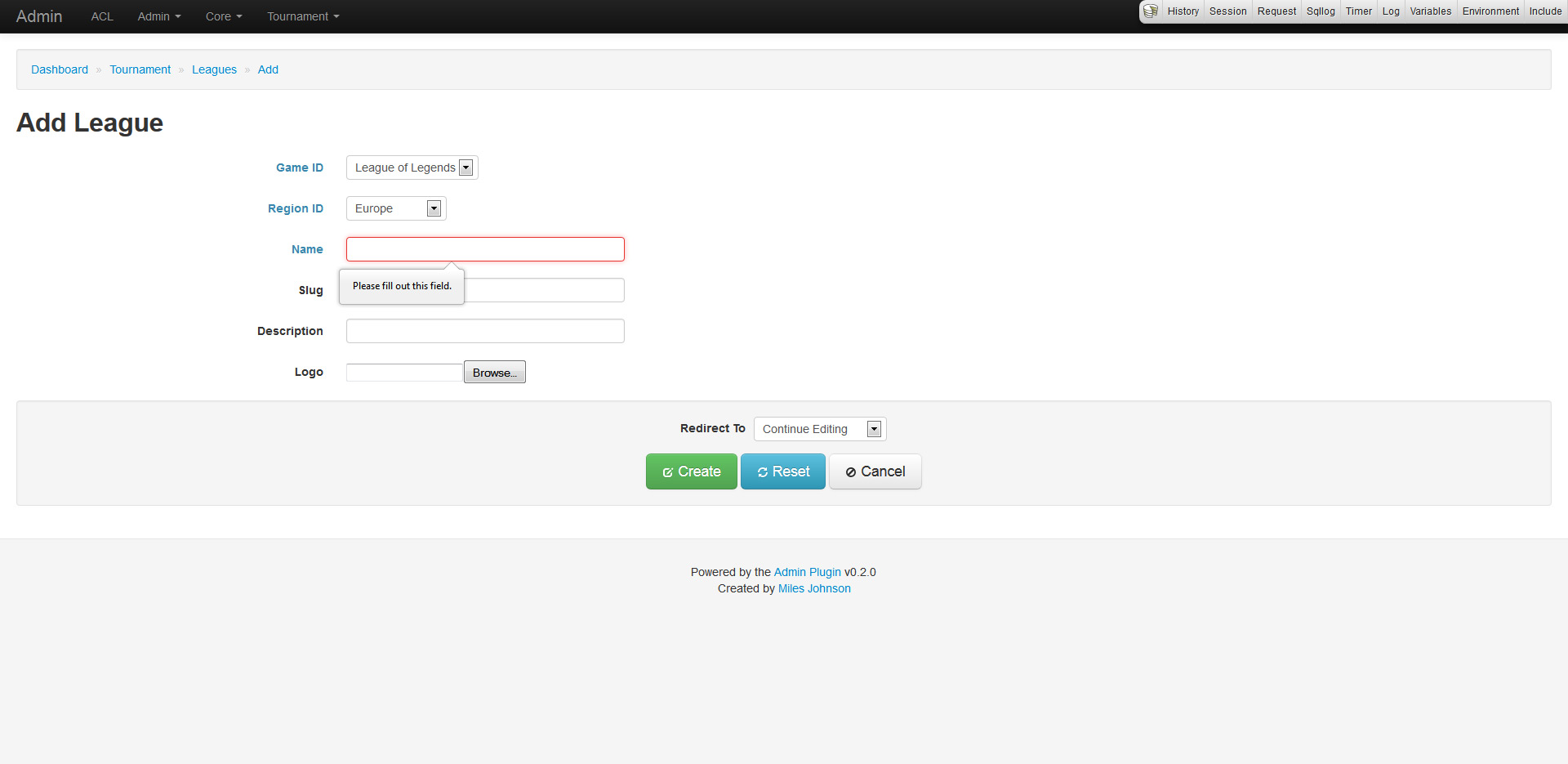Show the Timer debug panel

pyautogui.click(x=1358, y=11)
